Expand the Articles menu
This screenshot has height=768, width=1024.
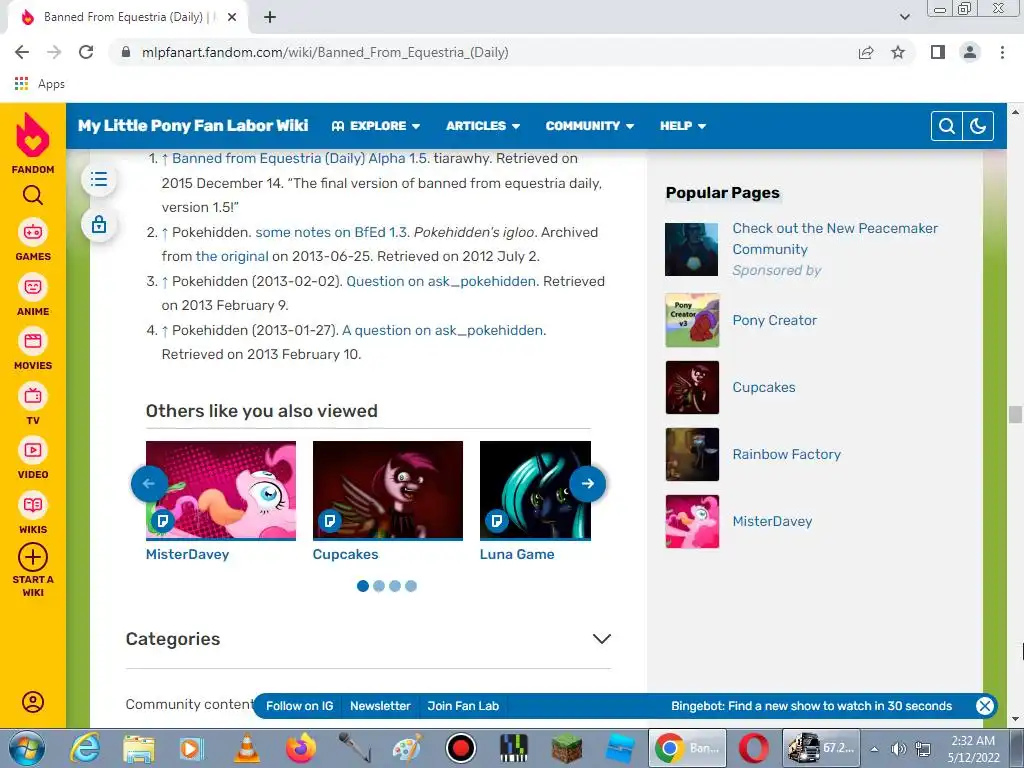click(483, 126)
